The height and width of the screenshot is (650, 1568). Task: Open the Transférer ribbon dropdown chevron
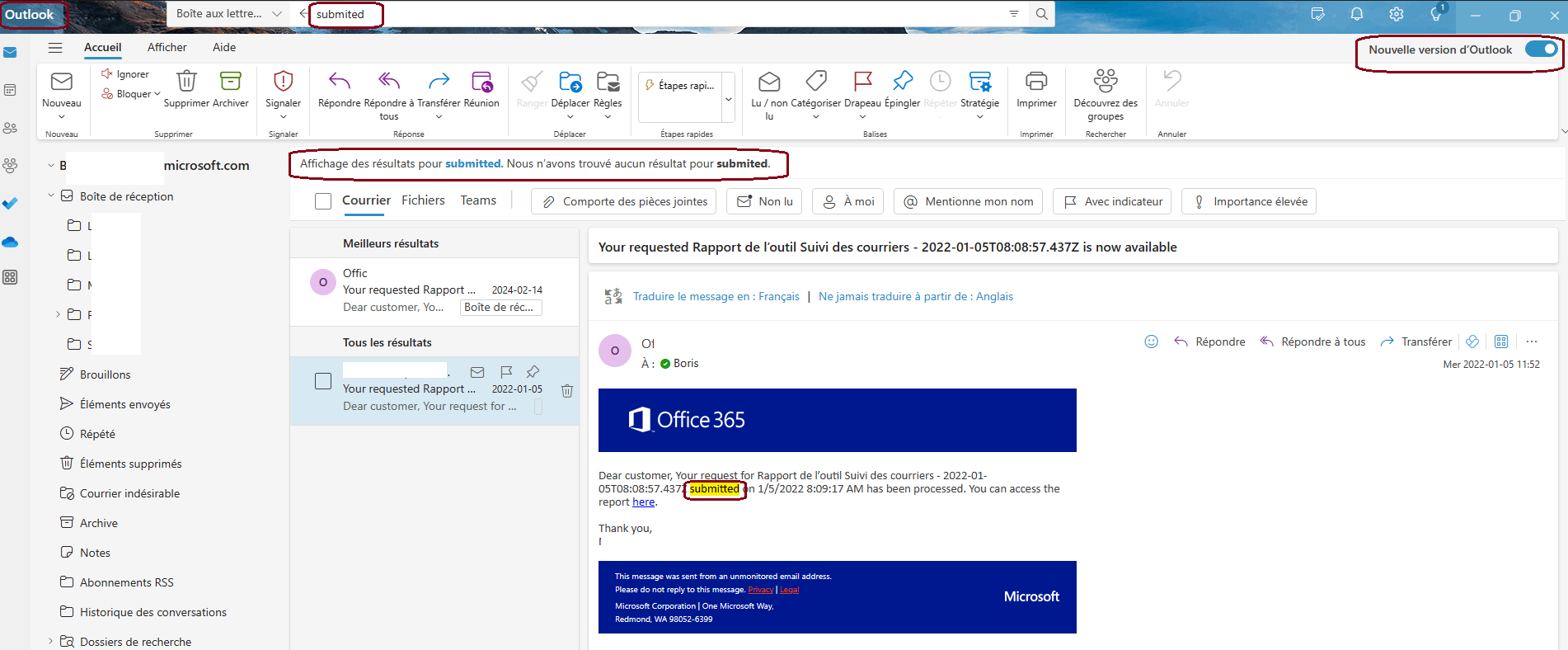pos(439,117)
